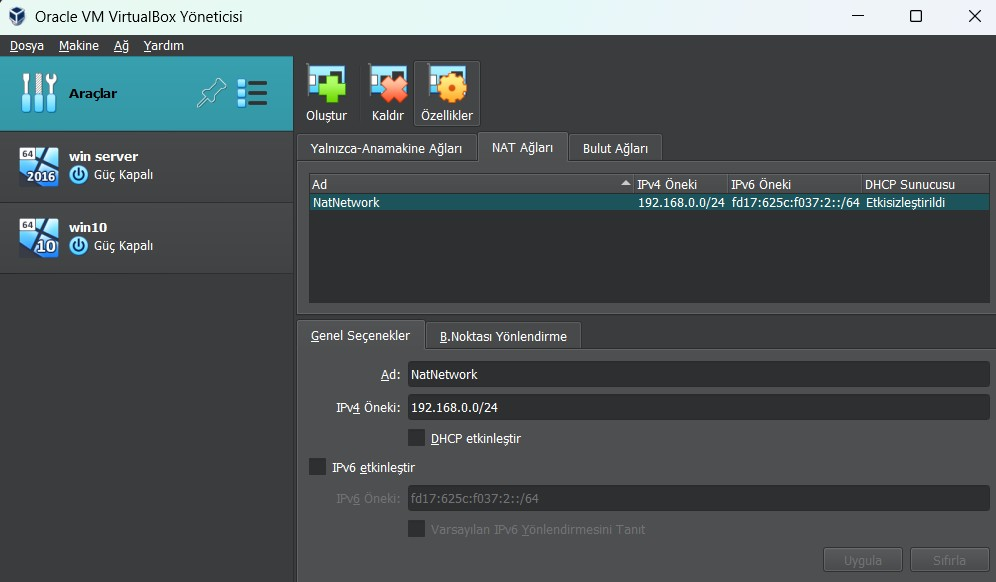Select the win10 machine name

tap(88, 227)
